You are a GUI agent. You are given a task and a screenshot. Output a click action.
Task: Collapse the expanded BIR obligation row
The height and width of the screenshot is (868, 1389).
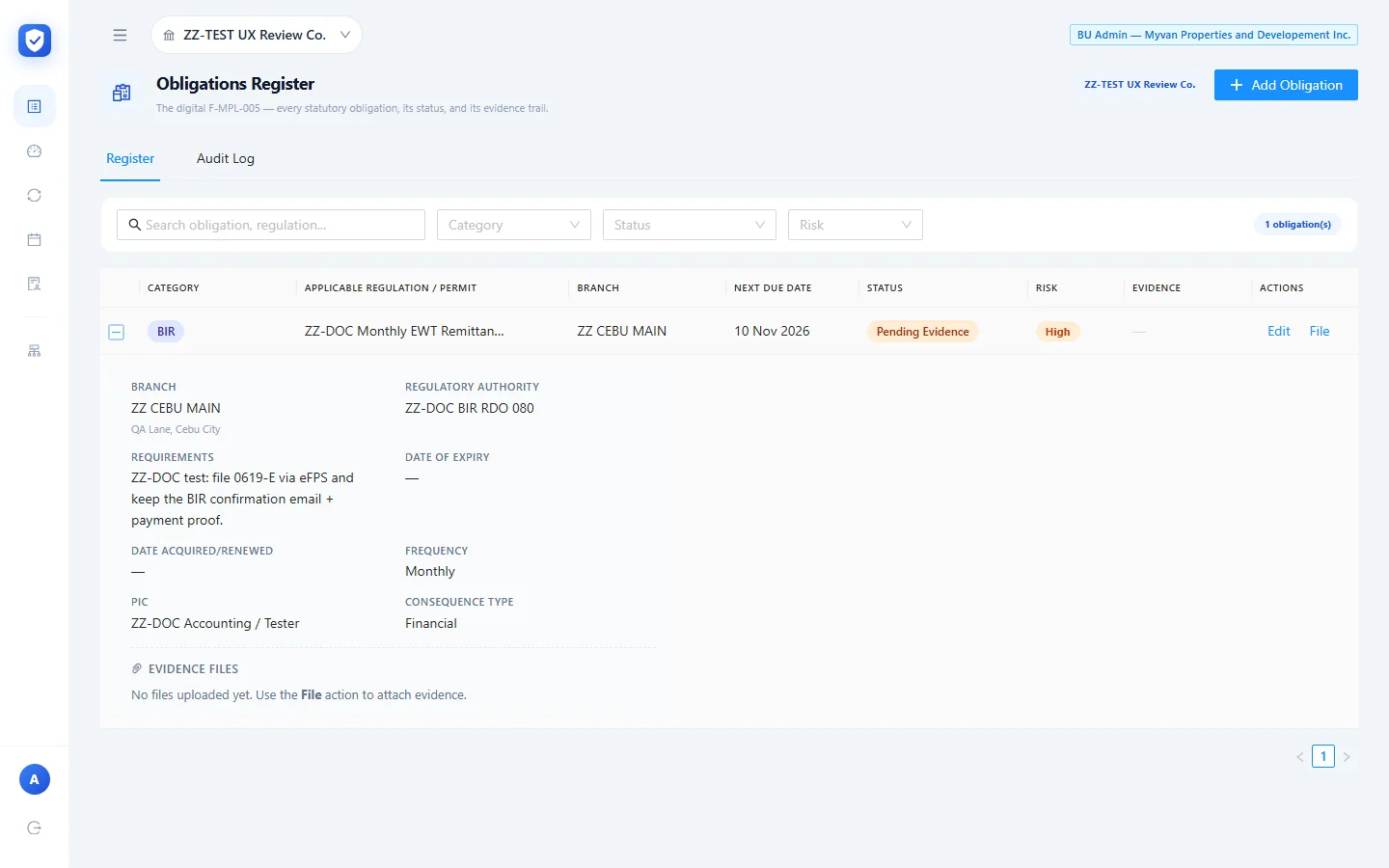(x=117, y=332)
